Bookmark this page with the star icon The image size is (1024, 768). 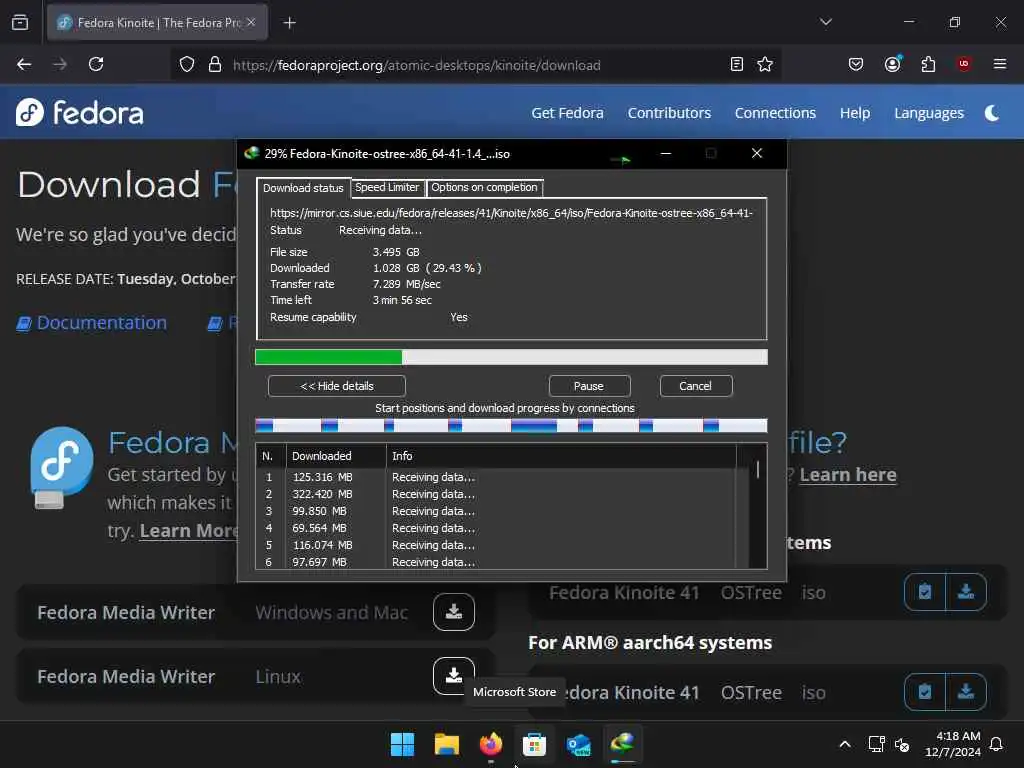(765, 64)
